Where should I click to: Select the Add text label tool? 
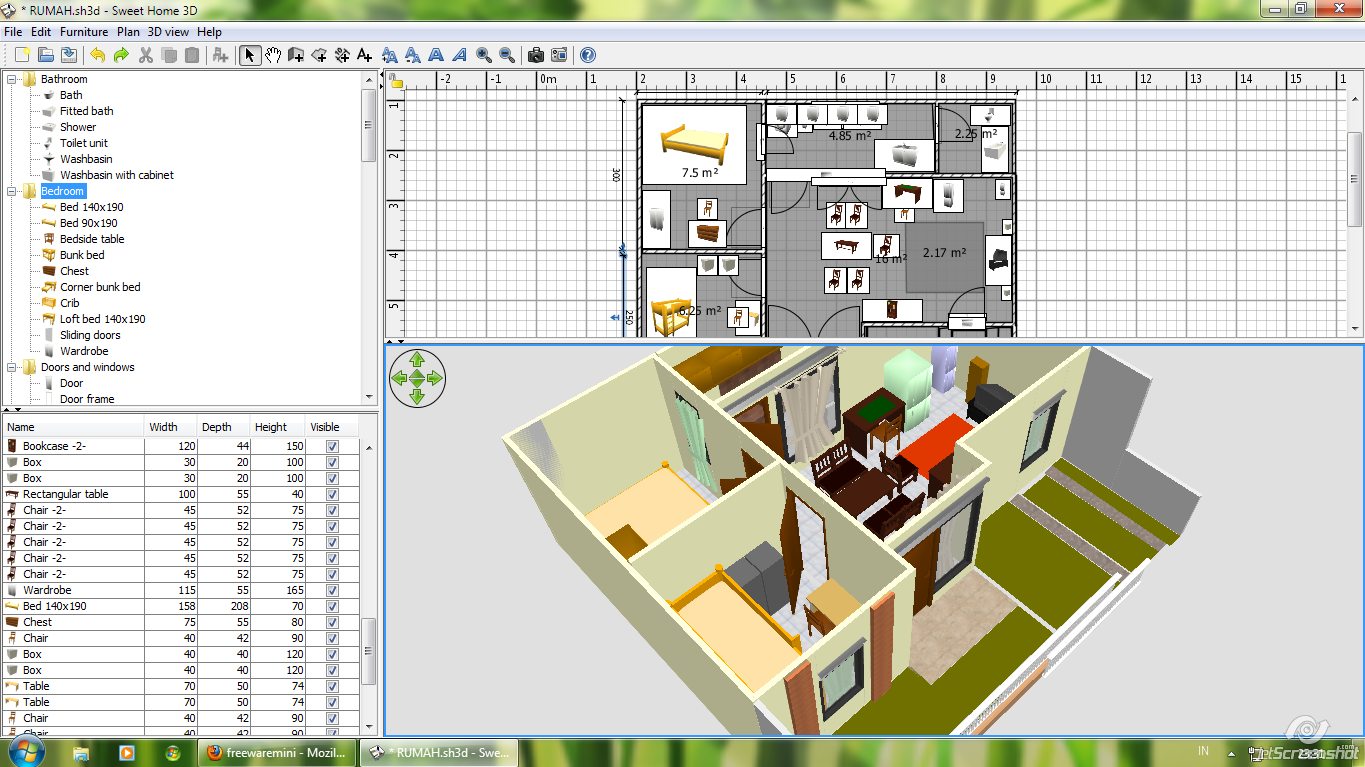point(365,55)
